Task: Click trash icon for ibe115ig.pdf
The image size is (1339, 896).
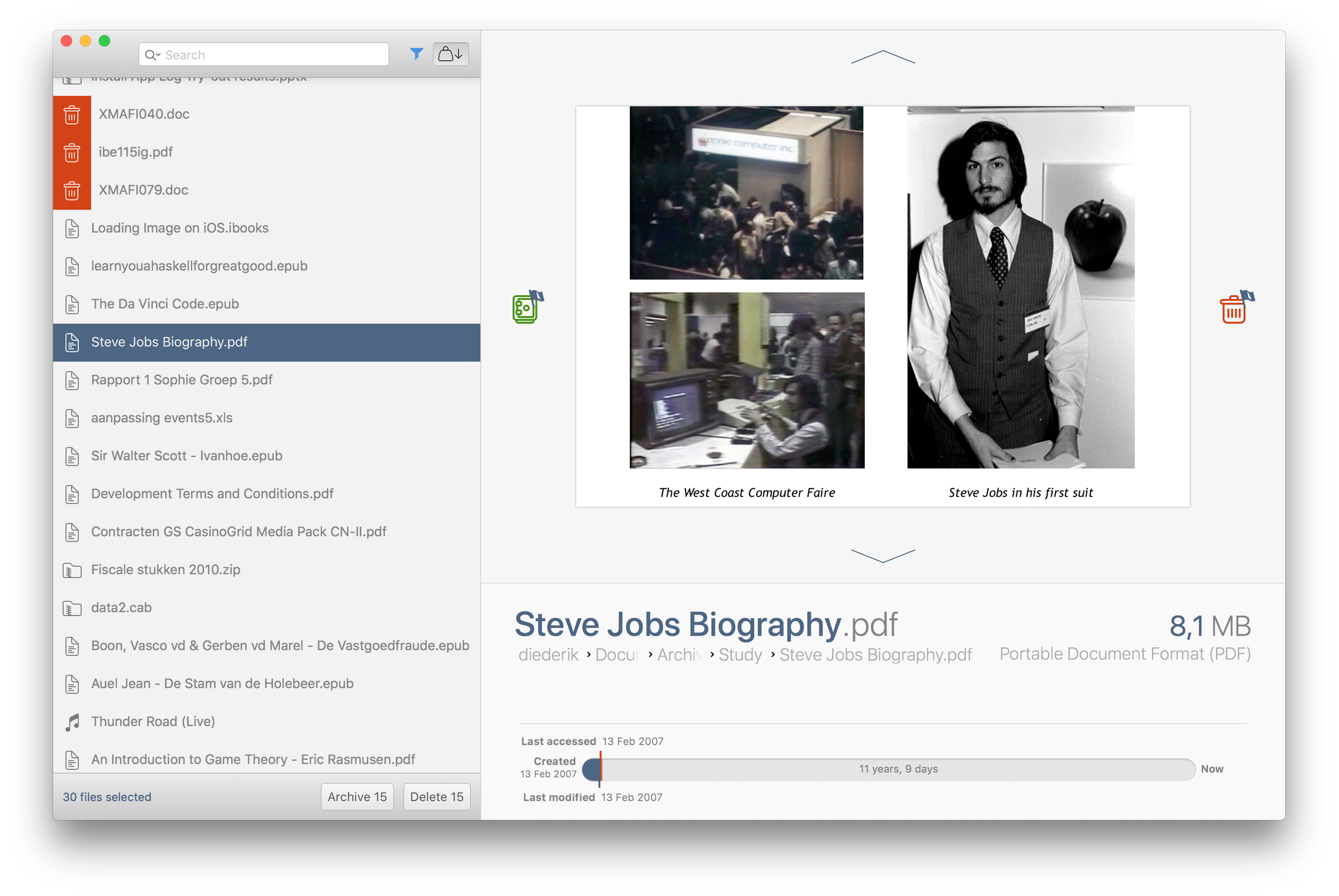Action: (72, 152)
